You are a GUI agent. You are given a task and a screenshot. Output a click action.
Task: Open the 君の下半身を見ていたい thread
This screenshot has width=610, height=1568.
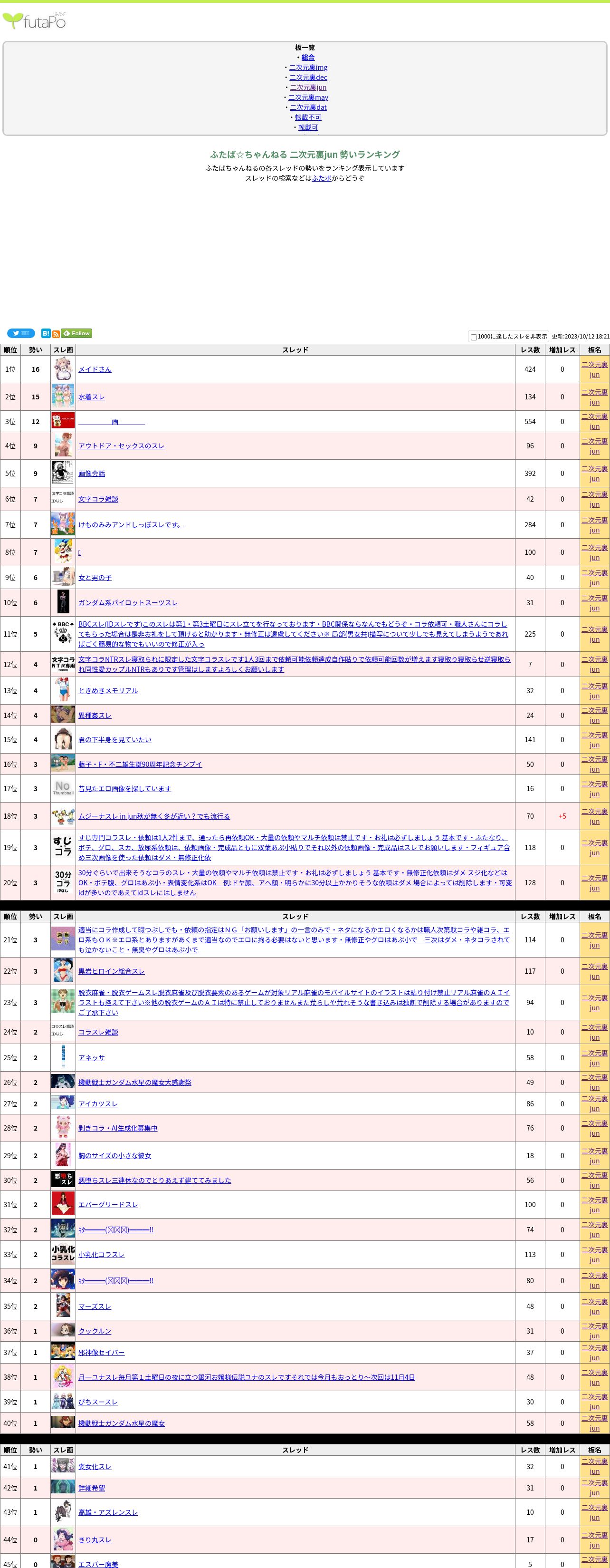pos(115,740)
